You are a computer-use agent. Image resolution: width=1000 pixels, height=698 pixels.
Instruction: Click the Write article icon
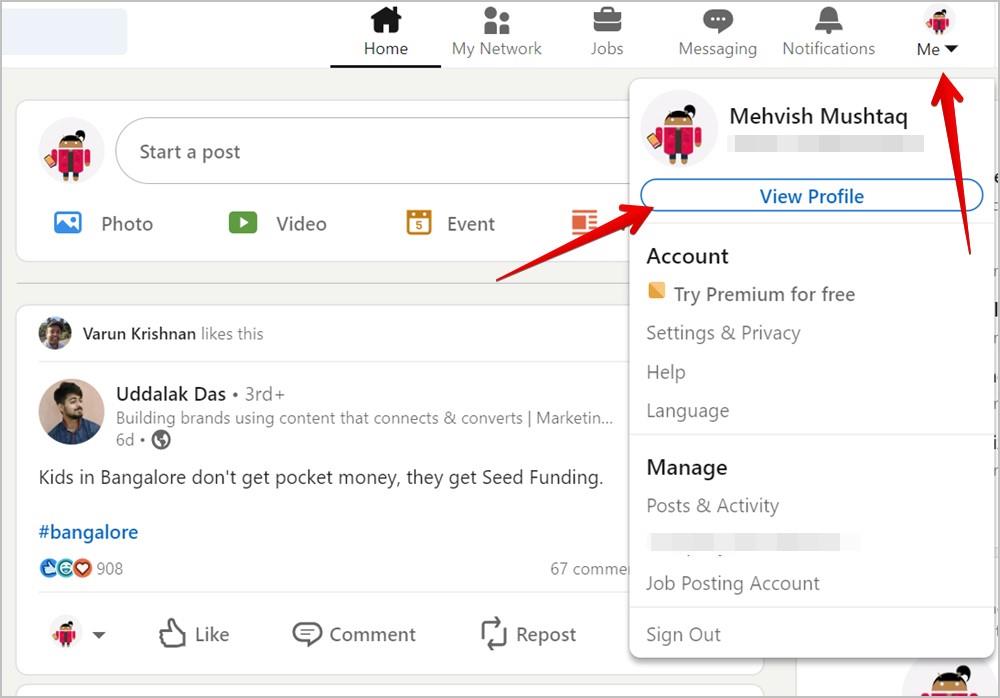(584, 222)
